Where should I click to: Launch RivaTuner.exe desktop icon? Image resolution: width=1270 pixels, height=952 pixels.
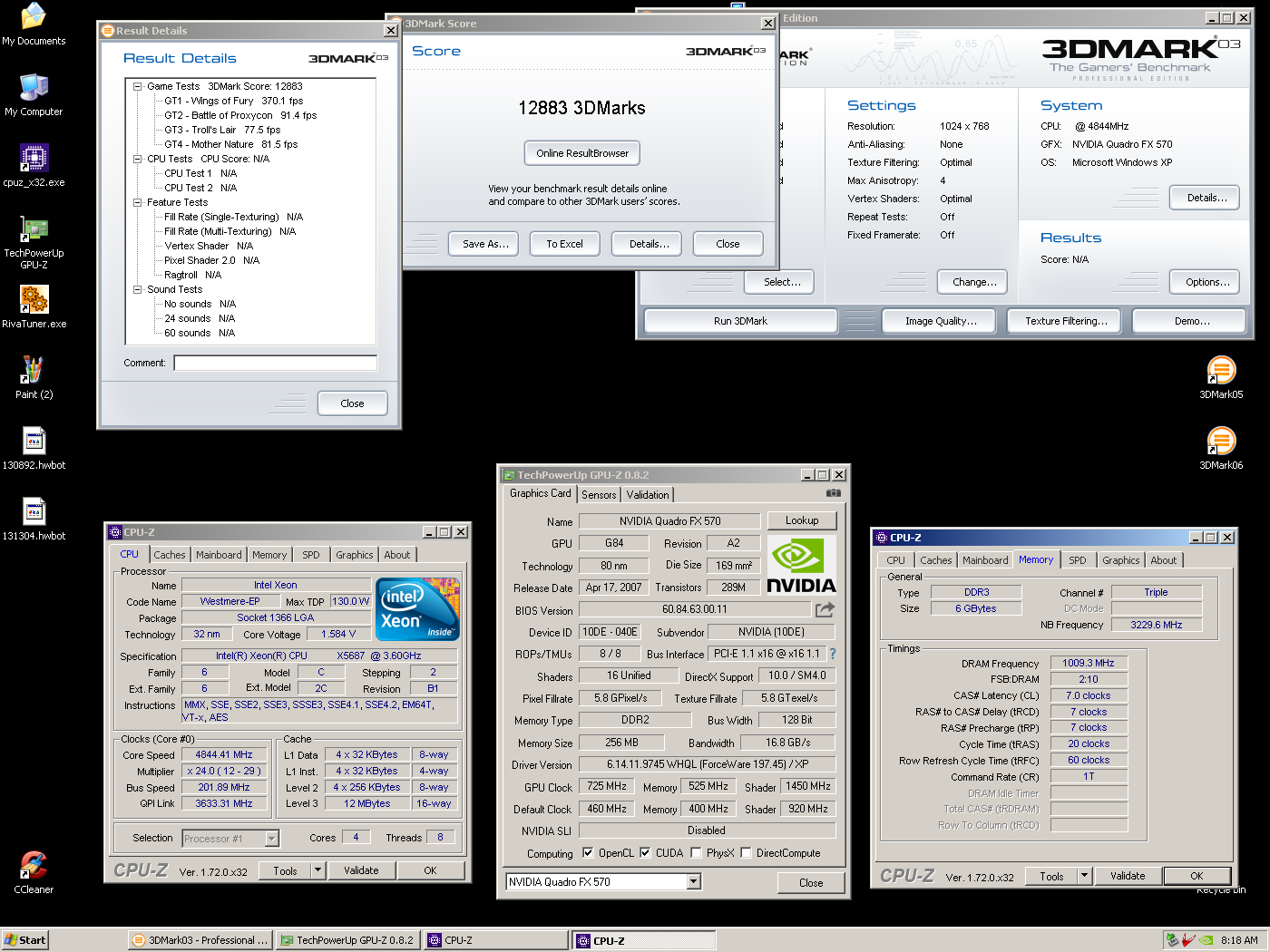pyautogui.click(x=34, y=306)
